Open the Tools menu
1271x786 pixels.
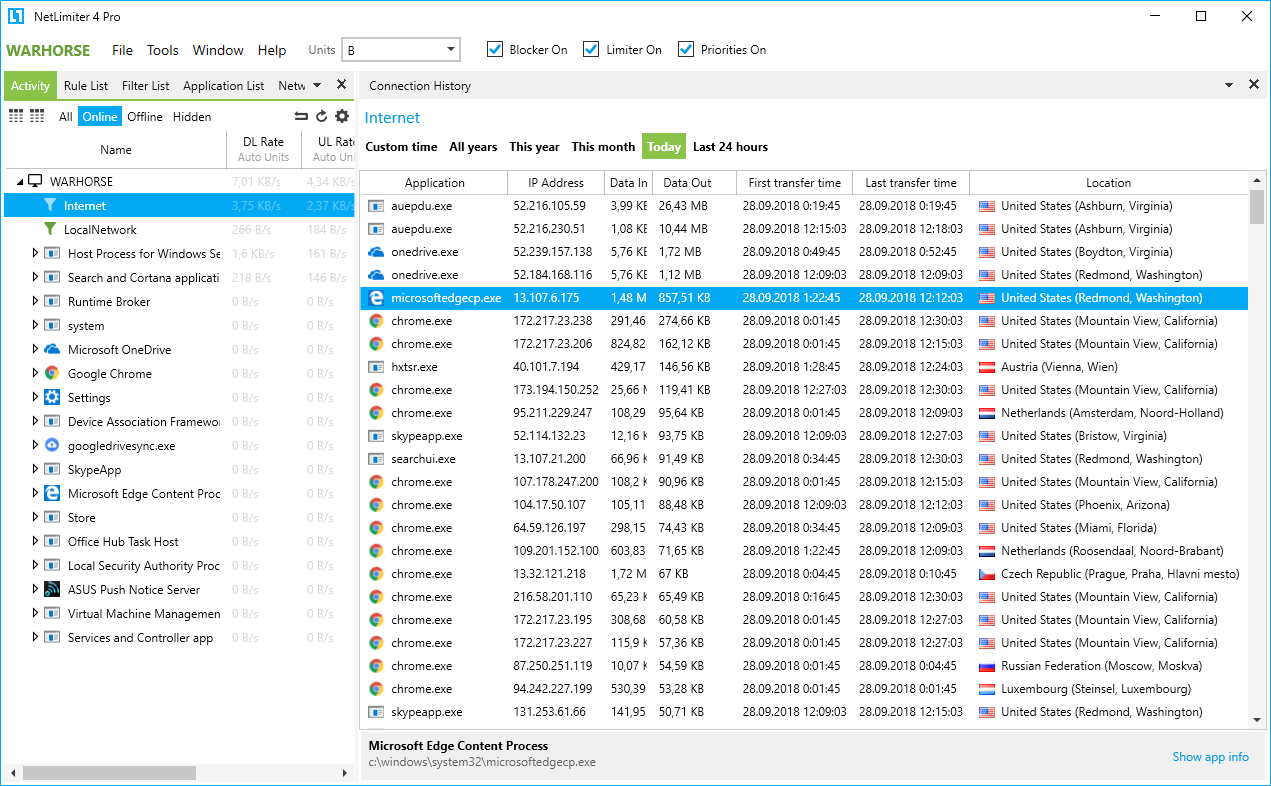coord(163,50)
